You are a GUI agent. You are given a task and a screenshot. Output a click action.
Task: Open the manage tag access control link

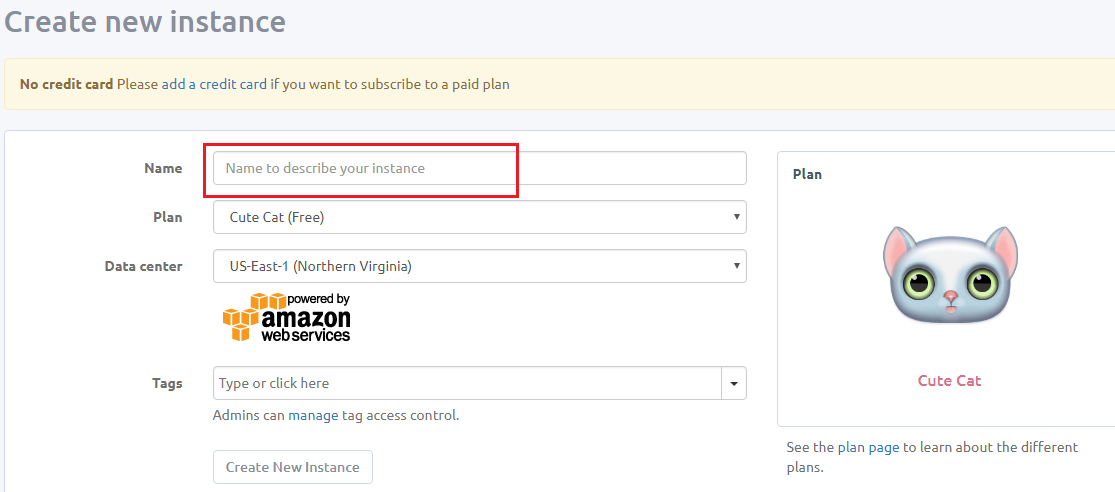(313, 415)
